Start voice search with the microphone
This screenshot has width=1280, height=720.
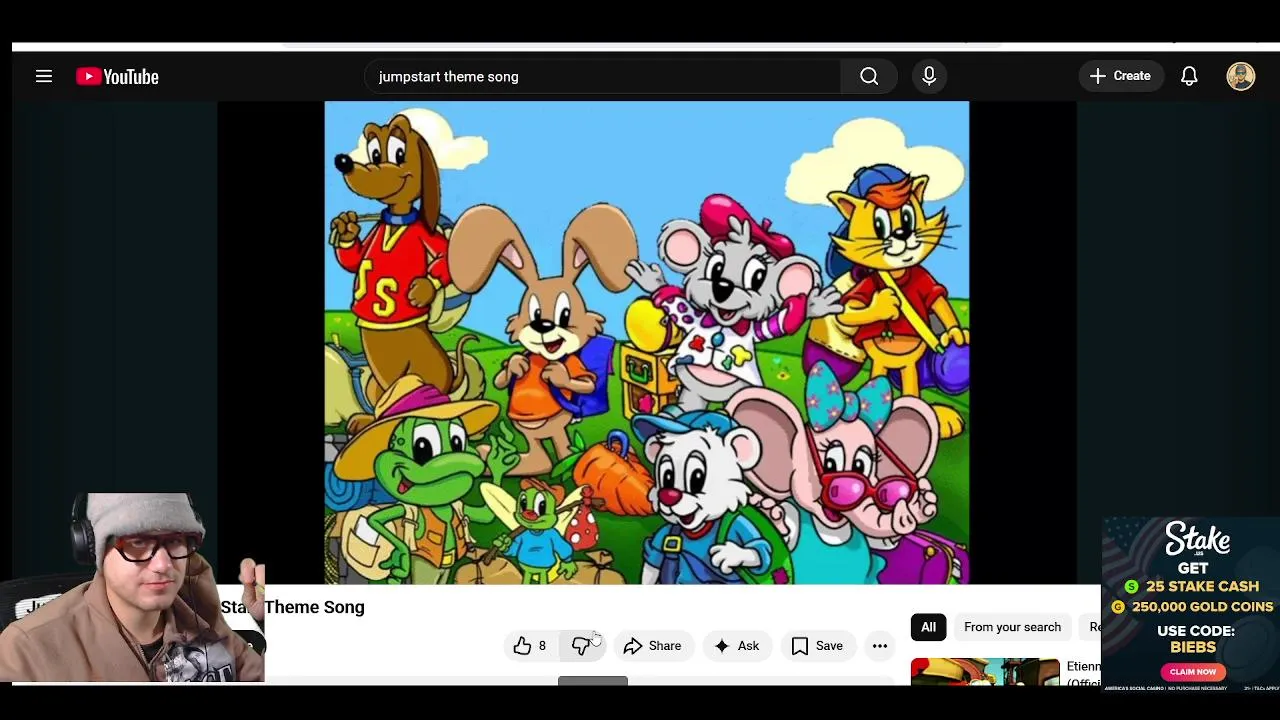tap(929, 76)
